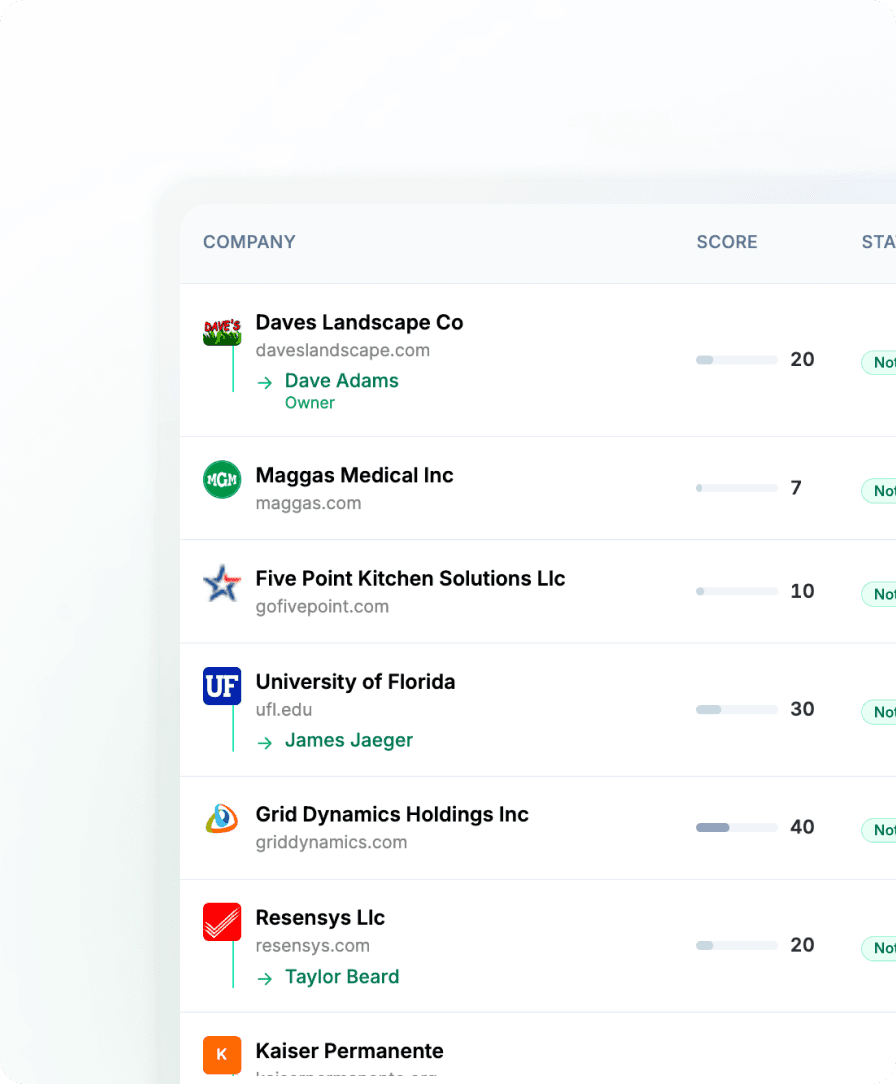Open Kaiser Permanente company name
The image size is (896, 1084).
click(350, 1051)
